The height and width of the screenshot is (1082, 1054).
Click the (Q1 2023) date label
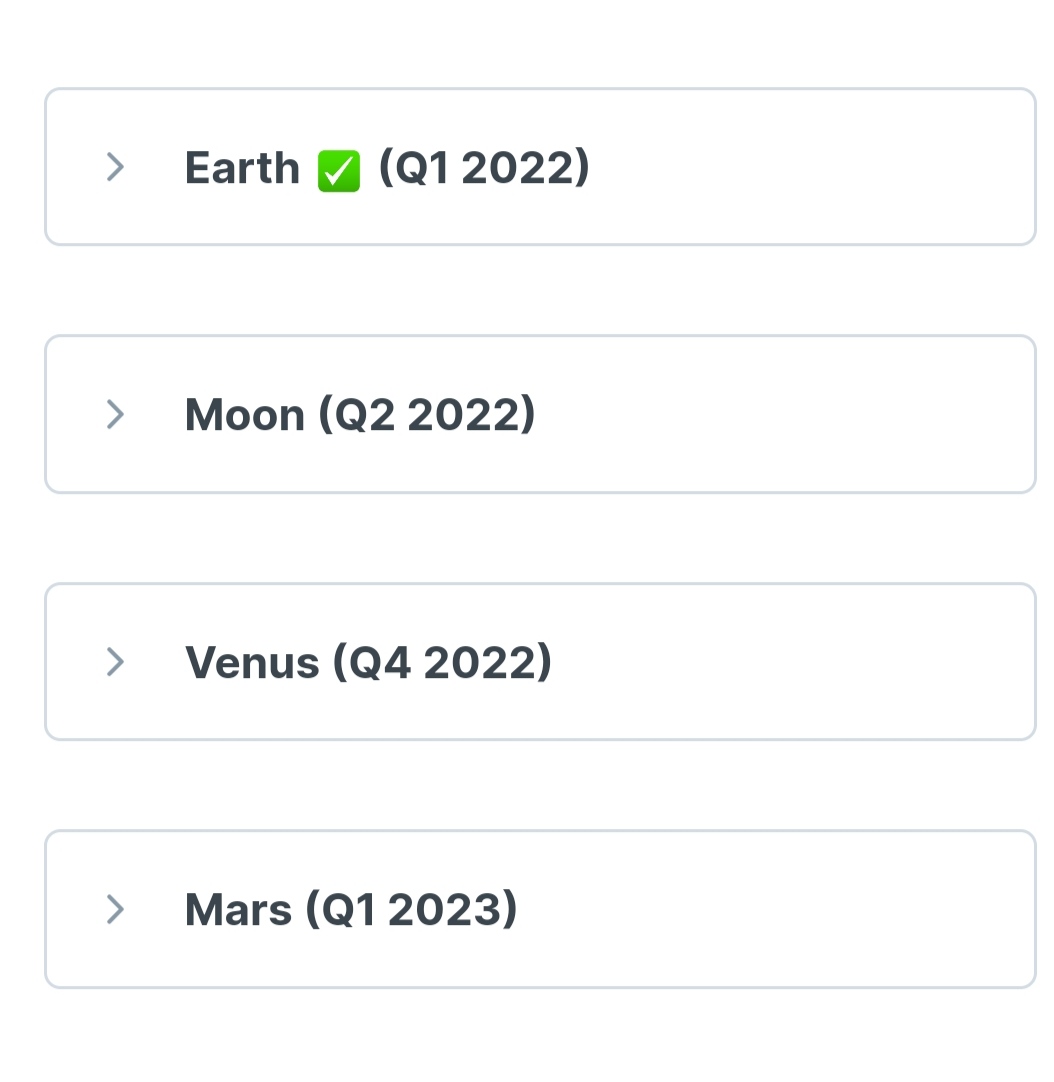[411, 910]
